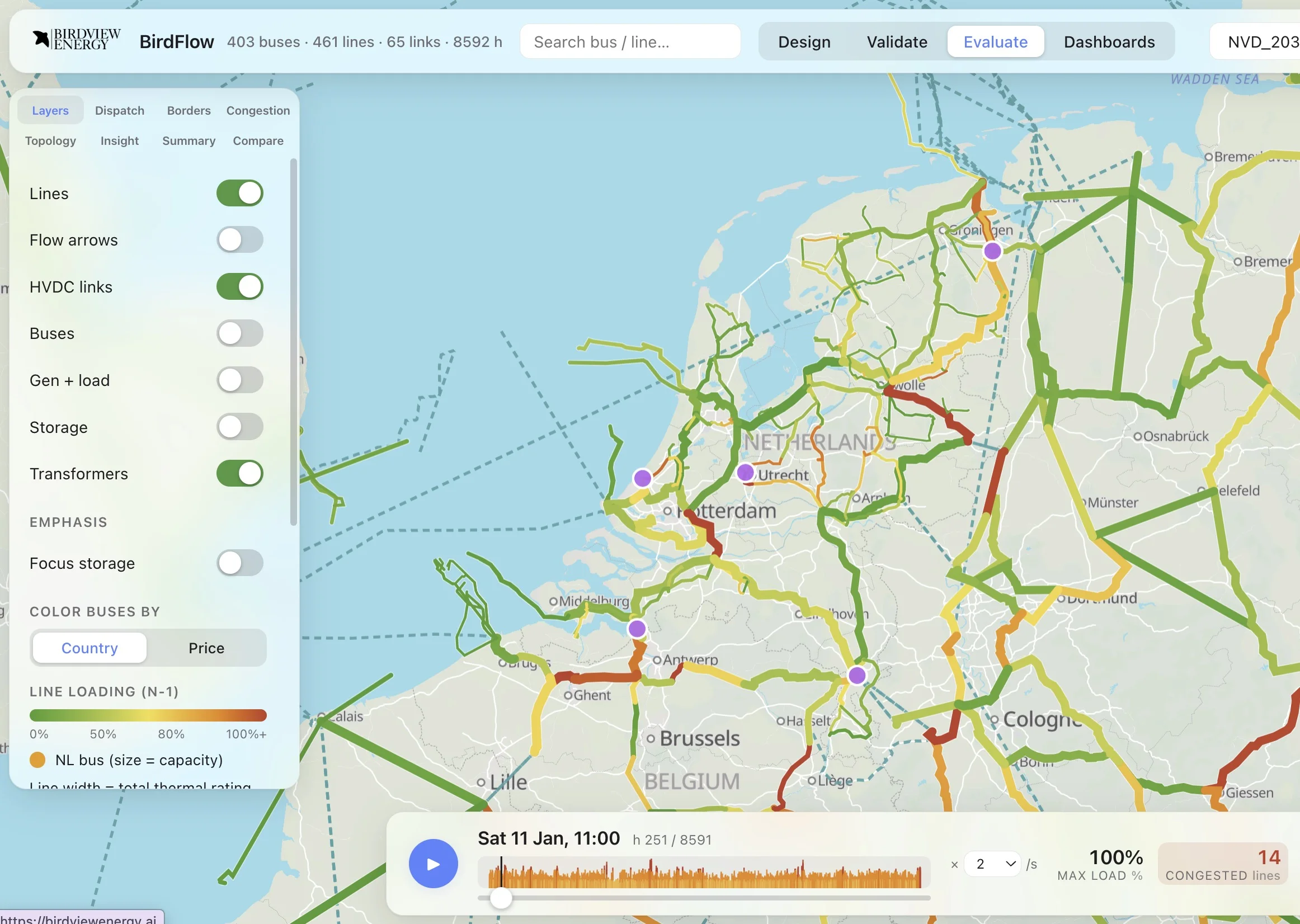Switch to the Topology tab
Screen dimensions: 1300x924
pos(51,140)
